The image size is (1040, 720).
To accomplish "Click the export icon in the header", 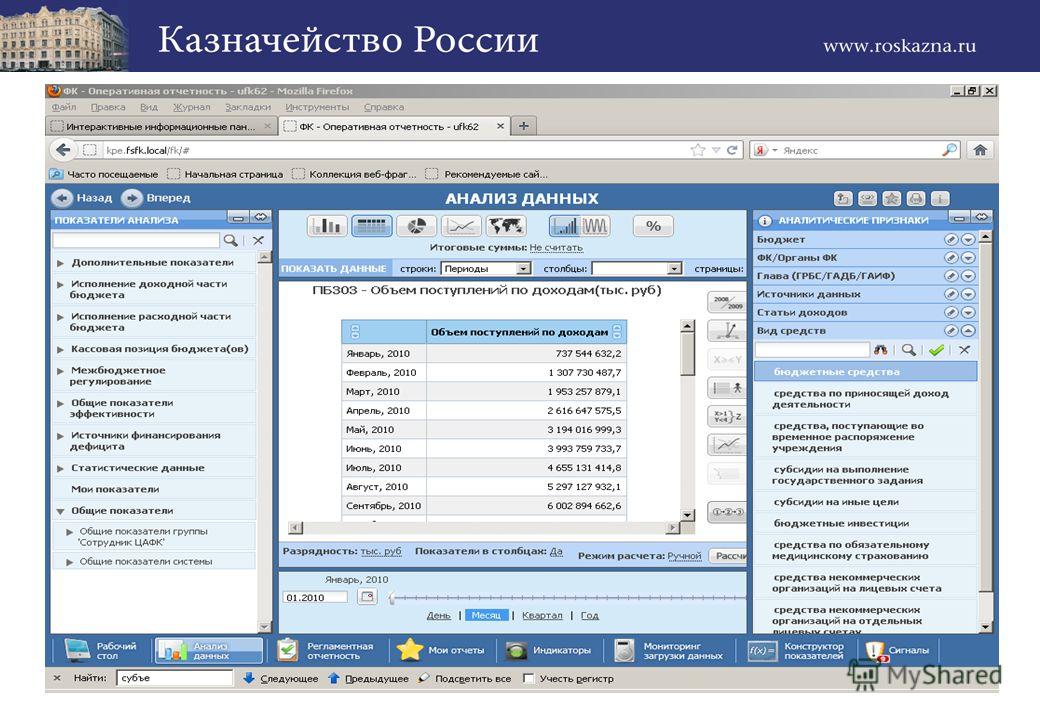I will [x=843, y=198].
